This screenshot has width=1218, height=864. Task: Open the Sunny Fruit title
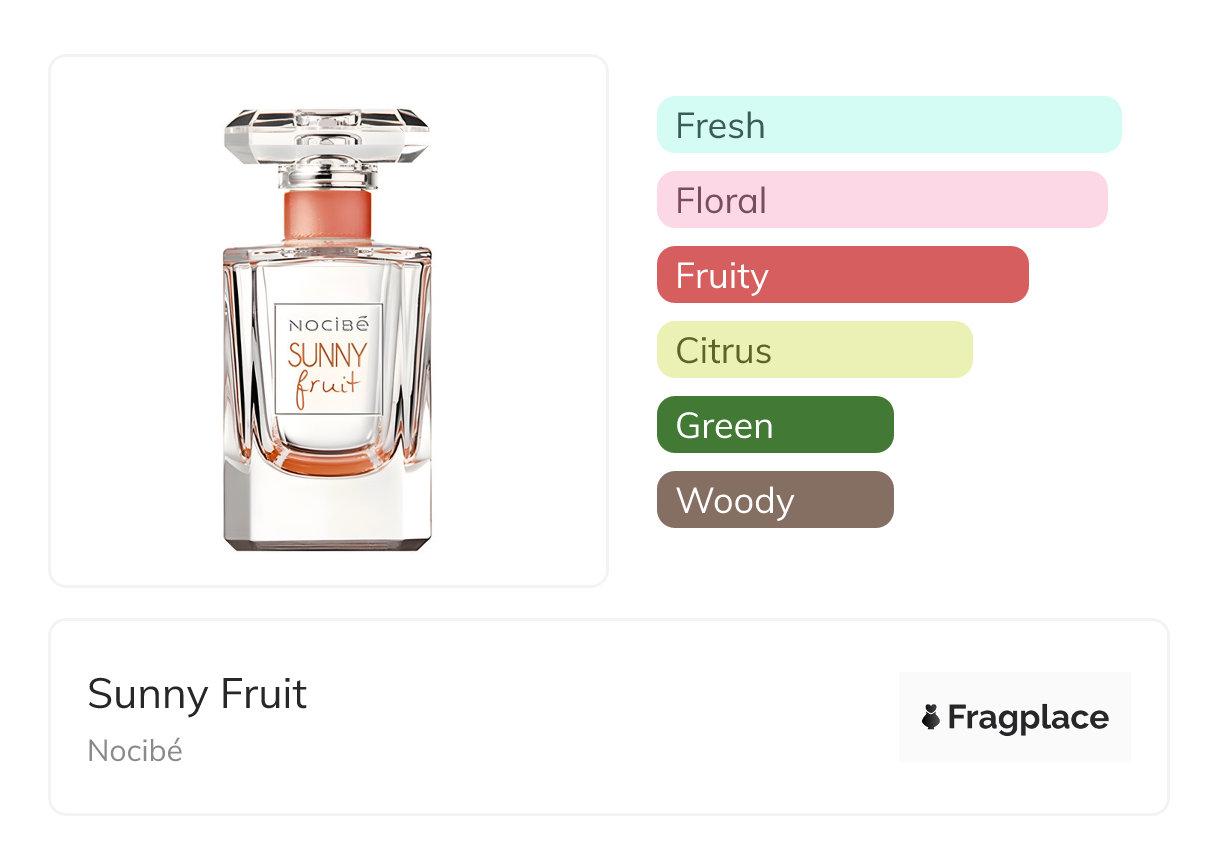coord(197,694)
